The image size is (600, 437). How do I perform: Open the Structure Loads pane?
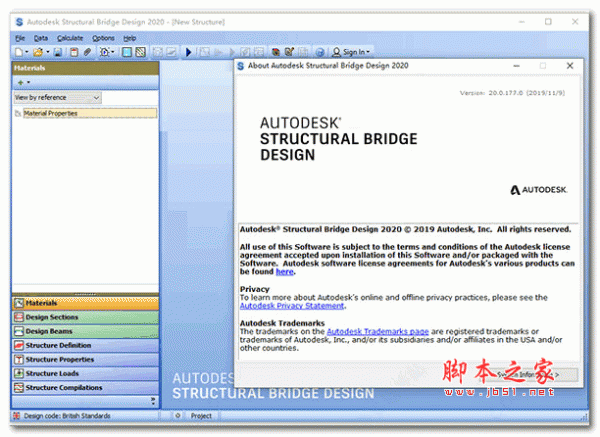(85, 373)
